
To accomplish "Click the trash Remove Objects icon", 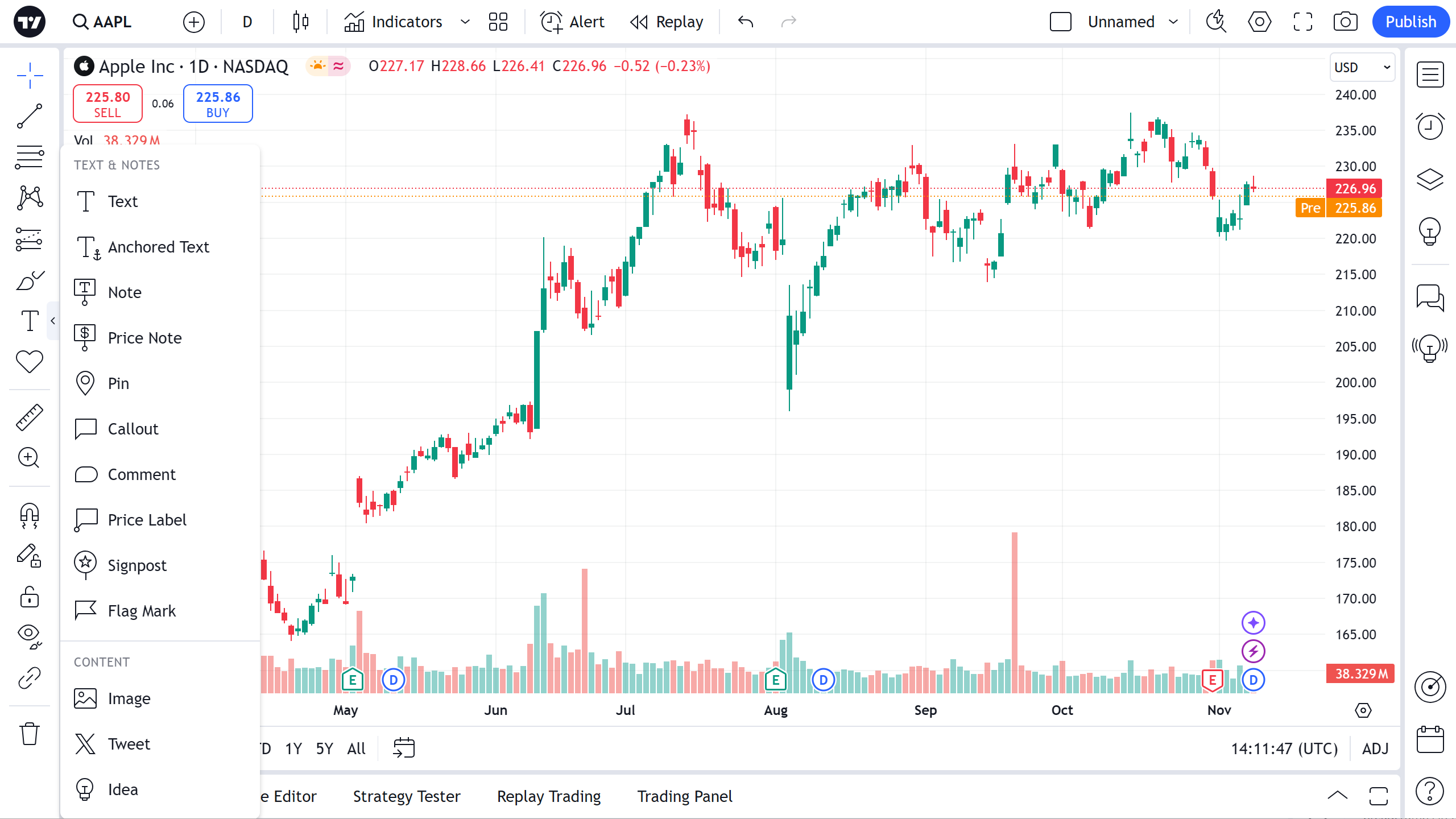I will pyautogui.click(x=30, y=734).
